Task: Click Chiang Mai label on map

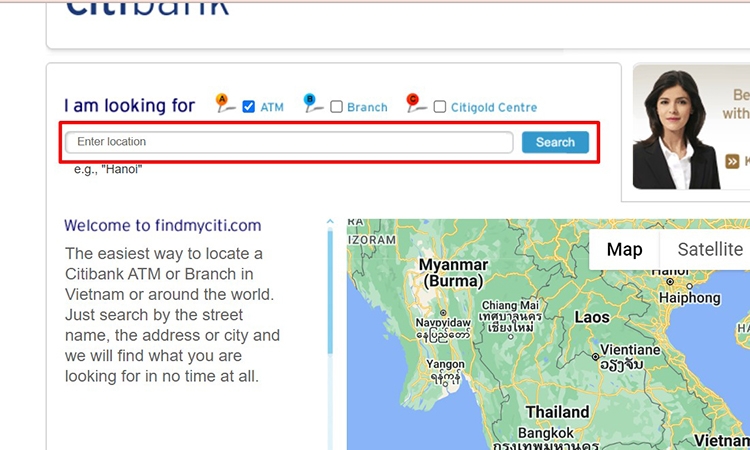Action: [x=510, y=305]
